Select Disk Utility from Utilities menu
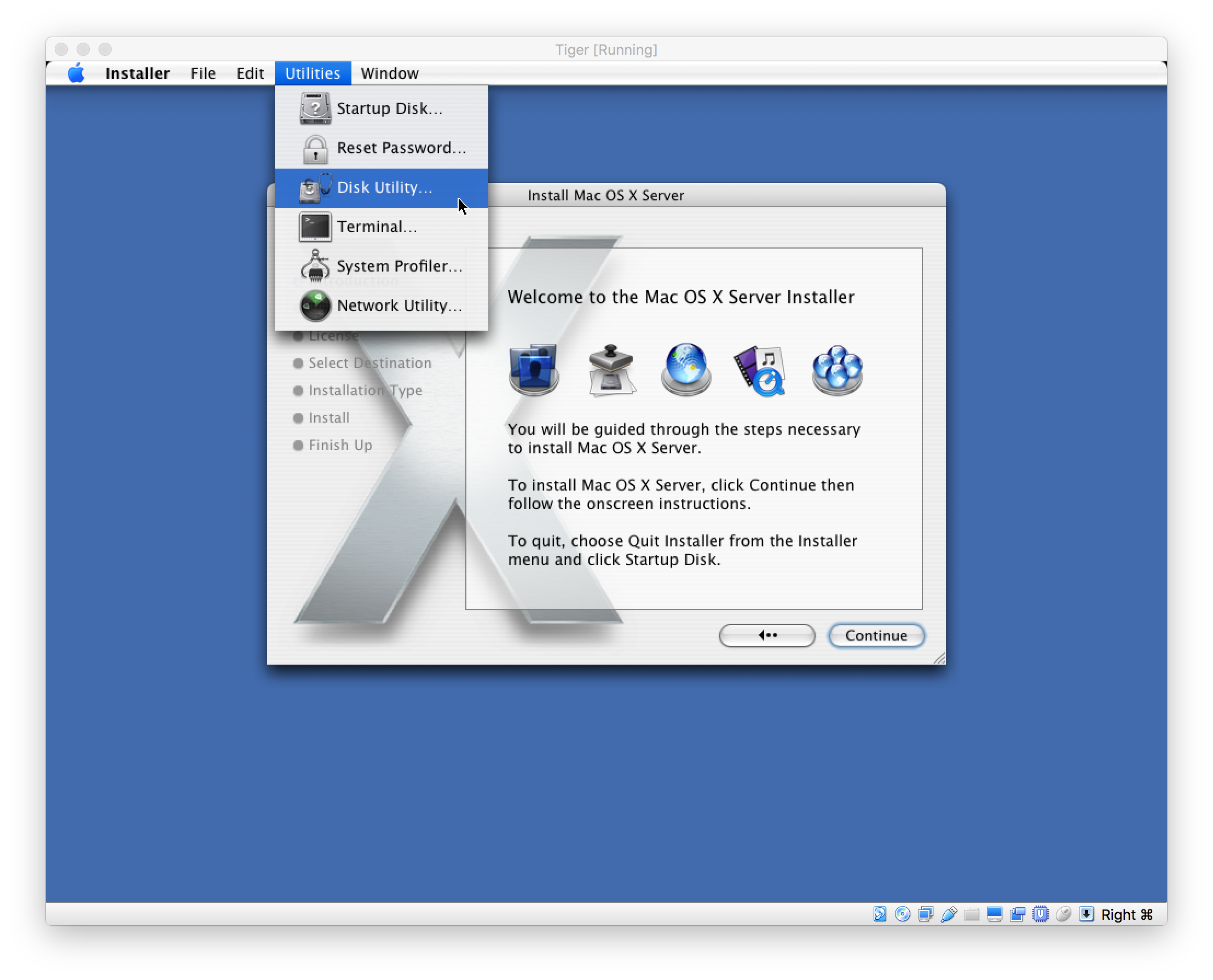Screen dimensions: 1213x980 (x=384, y=187)
